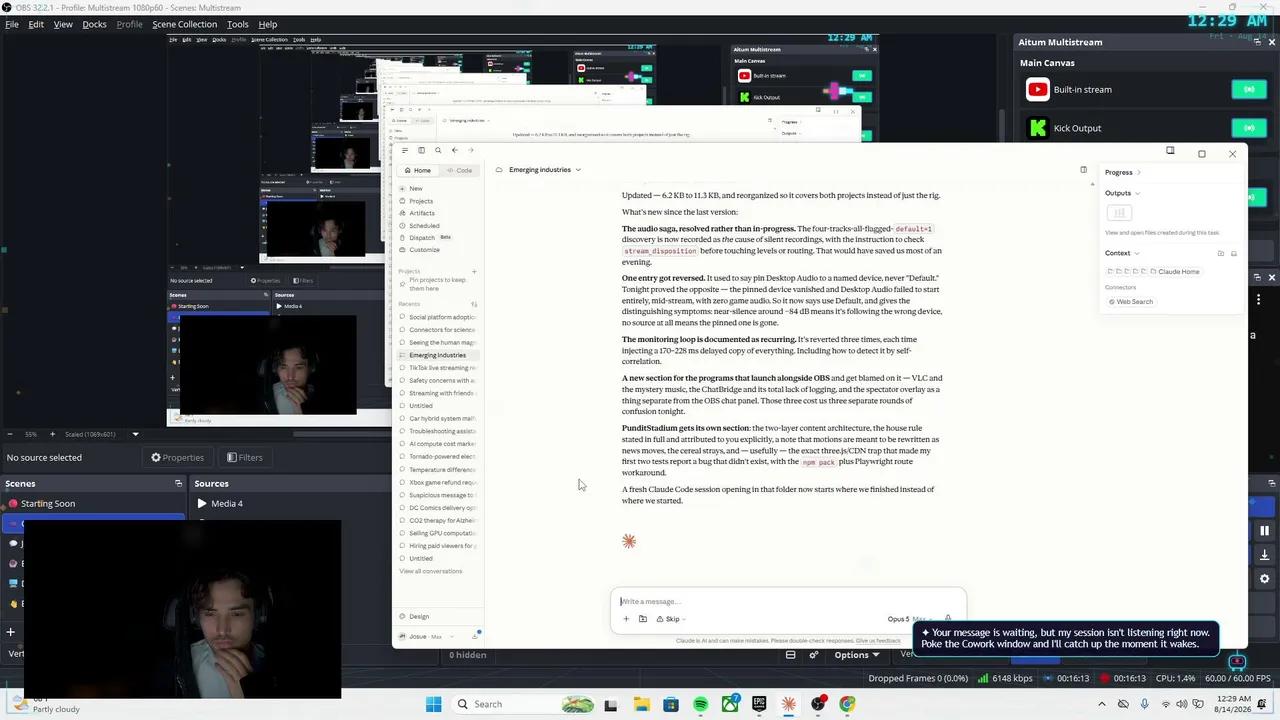Click the folder icon in message box

pyautogui.click(x=642, y=619)
